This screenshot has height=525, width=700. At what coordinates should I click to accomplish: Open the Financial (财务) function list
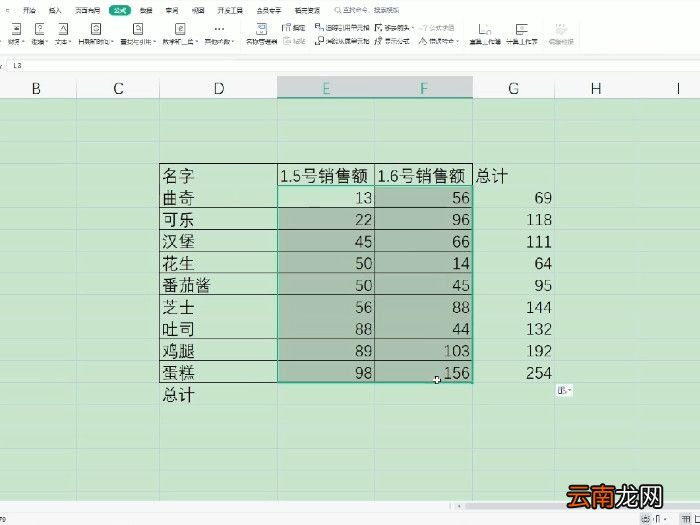[x=16, y=34]
